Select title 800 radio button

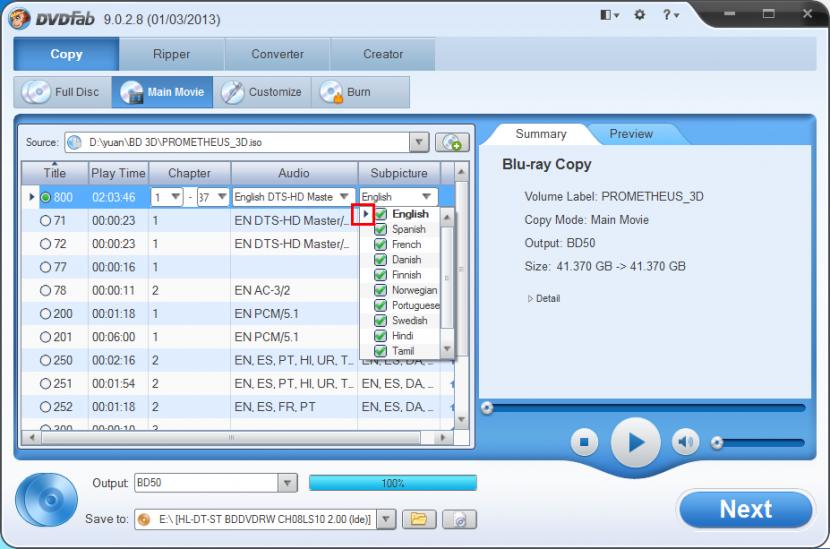pyautogui.click(x=46, y=197)
